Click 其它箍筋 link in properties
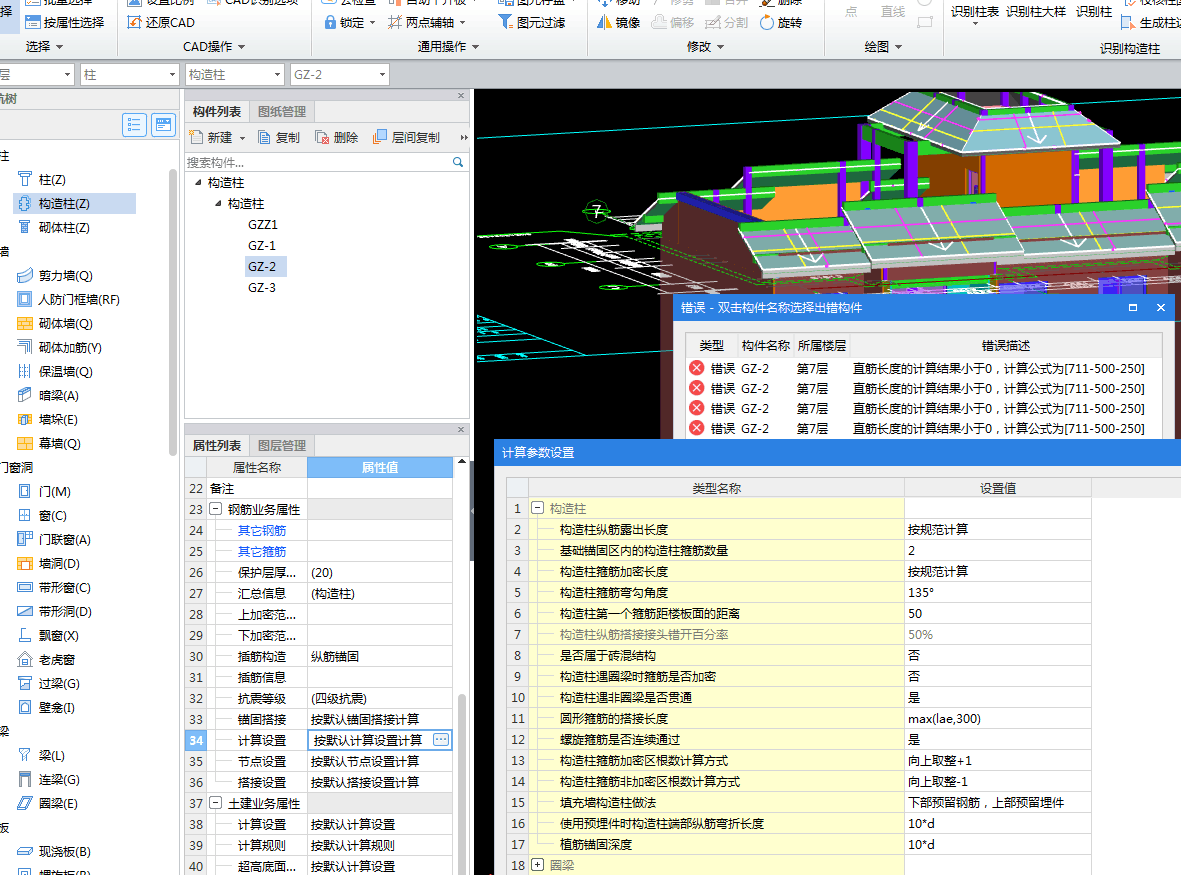 coord(262,552)
